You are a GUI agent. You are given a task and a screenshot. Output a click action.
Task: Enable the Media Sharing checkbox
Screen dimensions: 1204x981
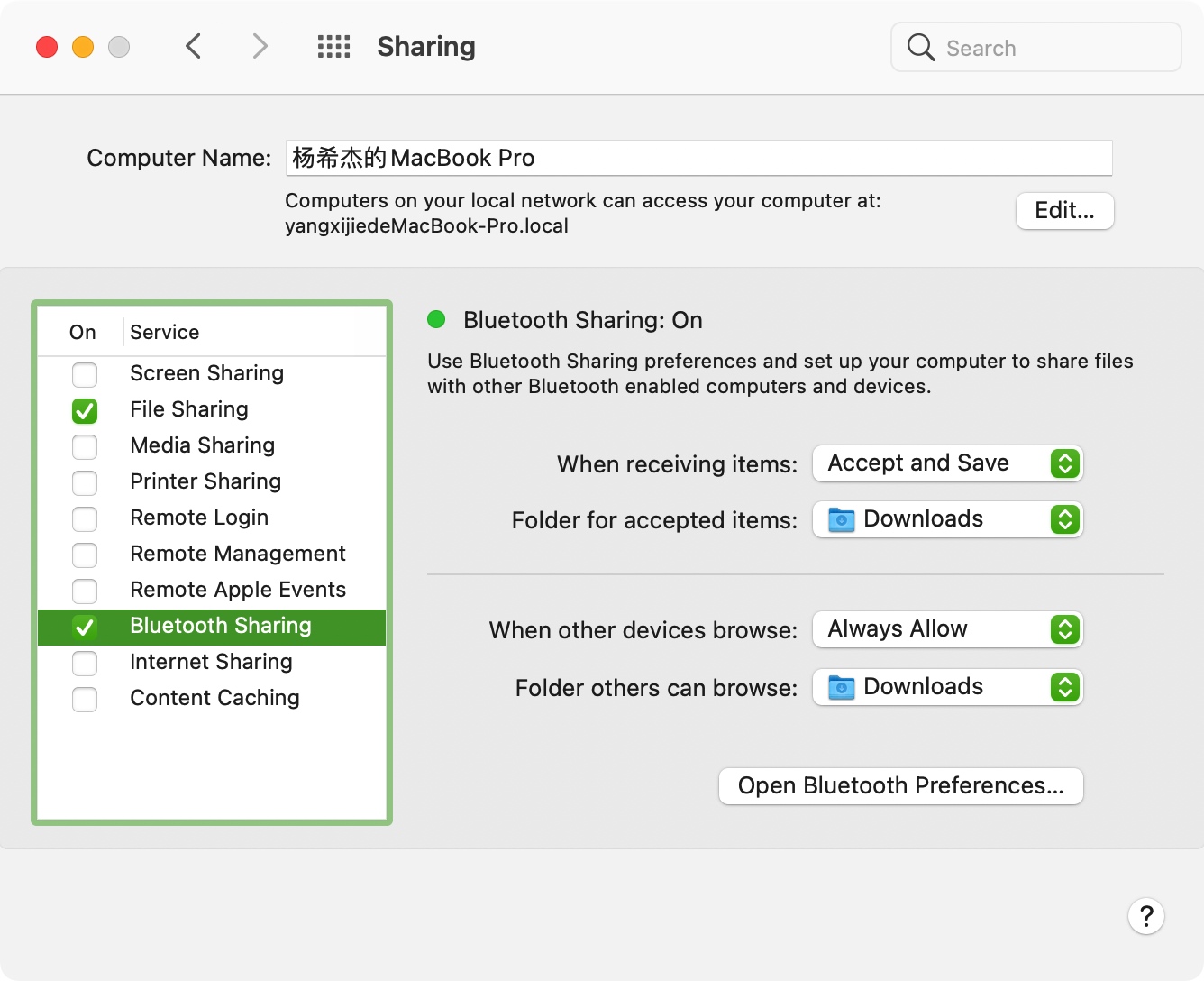coord(85,446)
